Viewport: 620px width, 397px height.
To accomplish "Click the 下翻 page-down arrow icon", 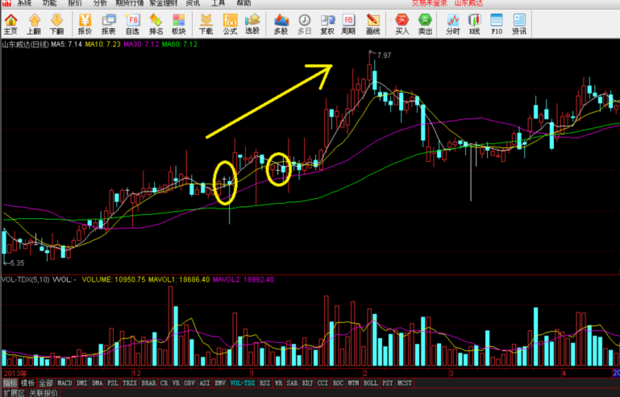I will (57, 24).
